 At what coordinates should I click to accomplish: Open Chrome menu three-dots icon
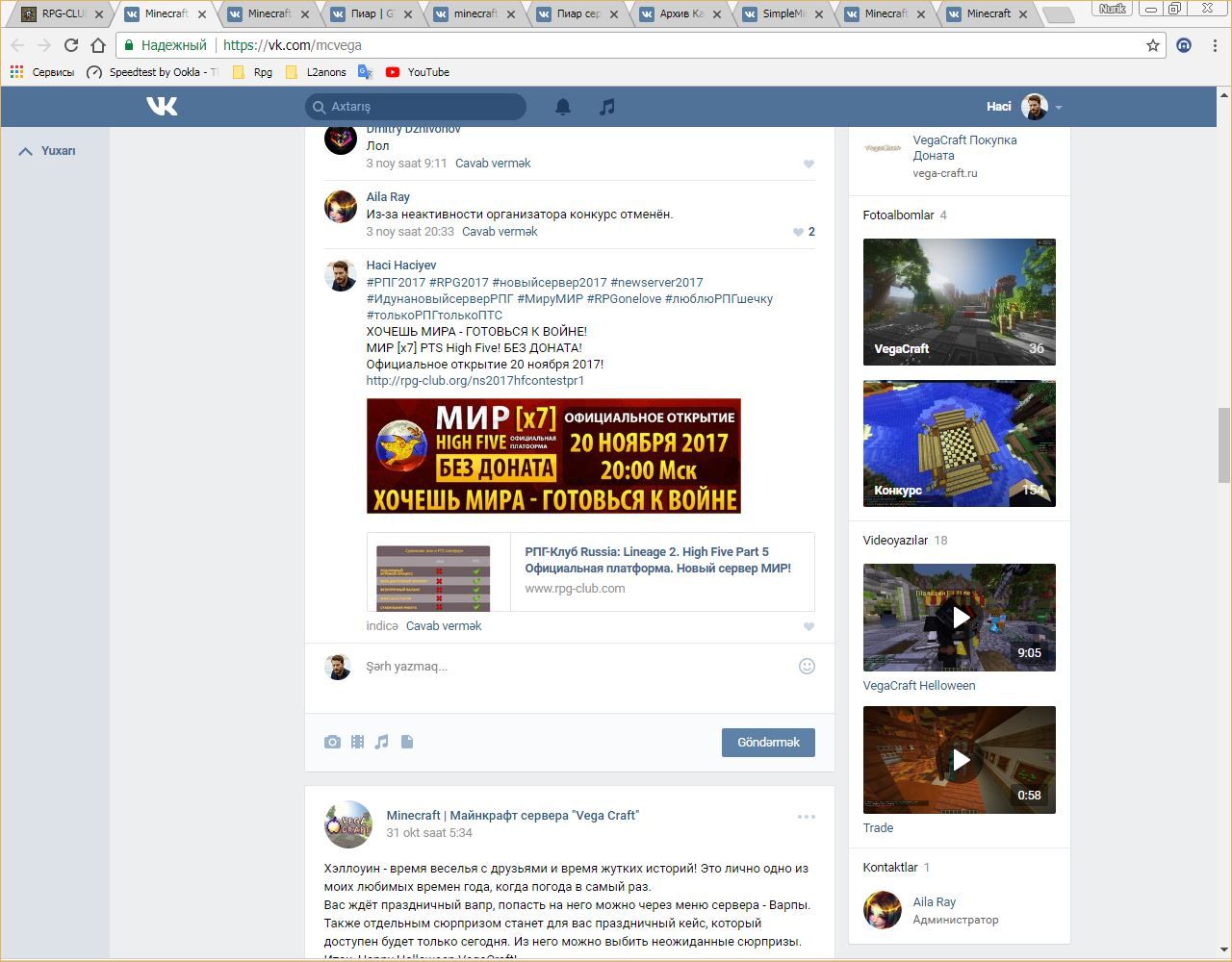[x=1215, y=45]
